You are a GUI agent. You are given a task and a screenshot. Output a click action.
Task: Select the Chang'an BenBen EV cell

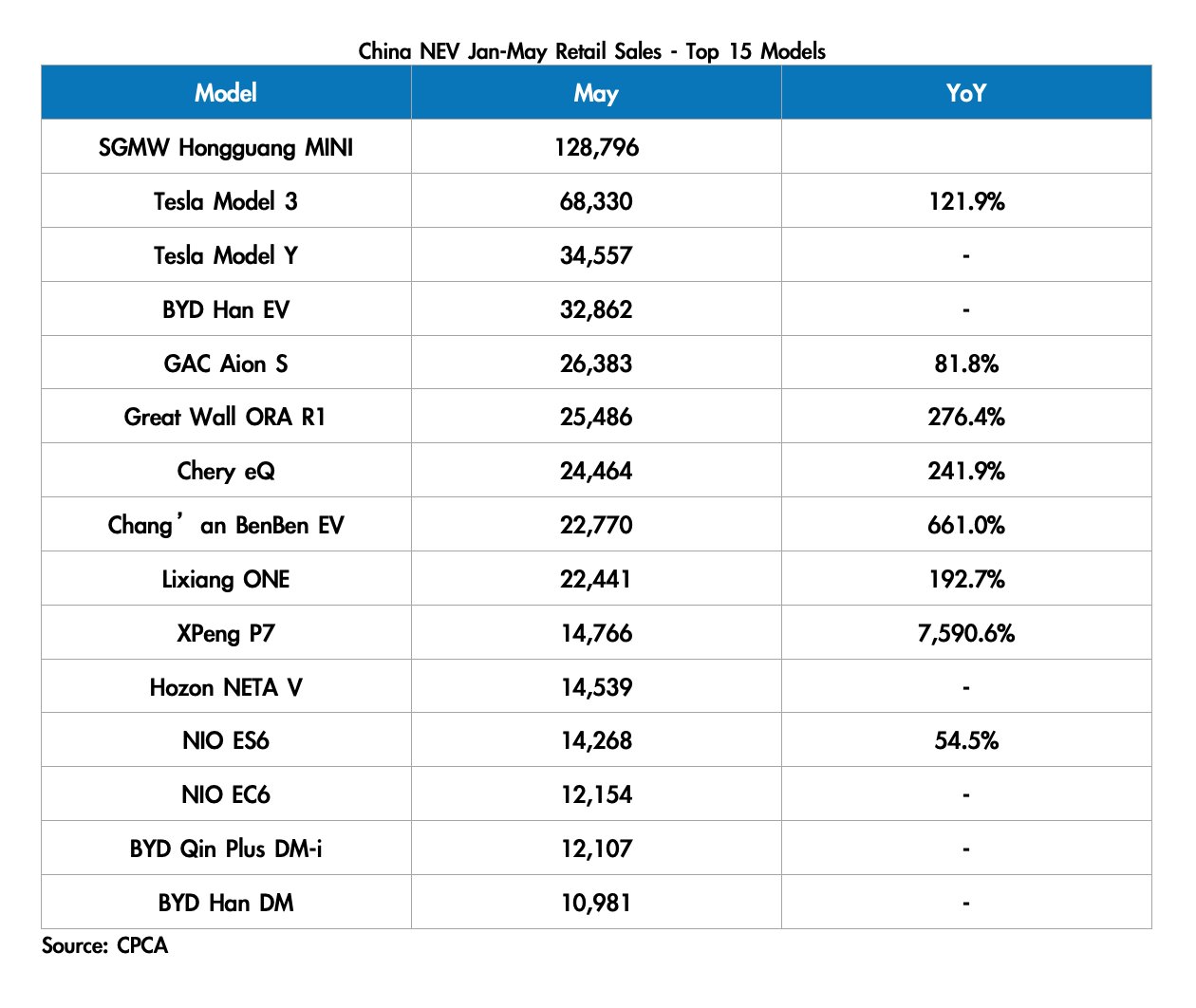click(x=226, y=525)
